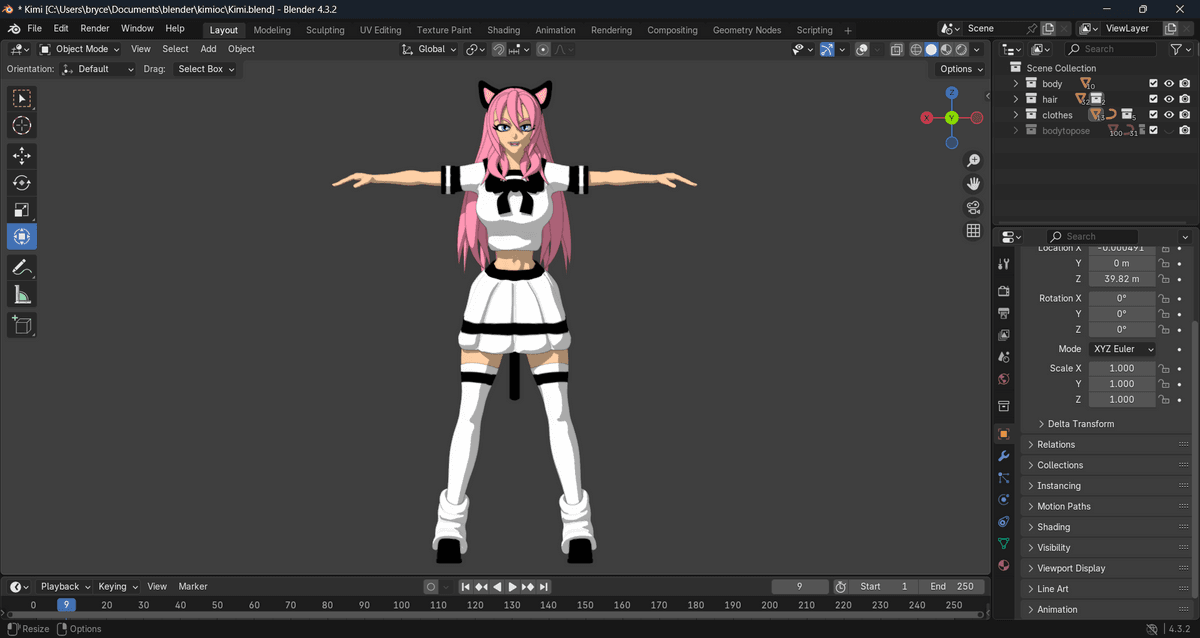
Task: Uncheck the body collection checkbox
Action: [1153, 84]
